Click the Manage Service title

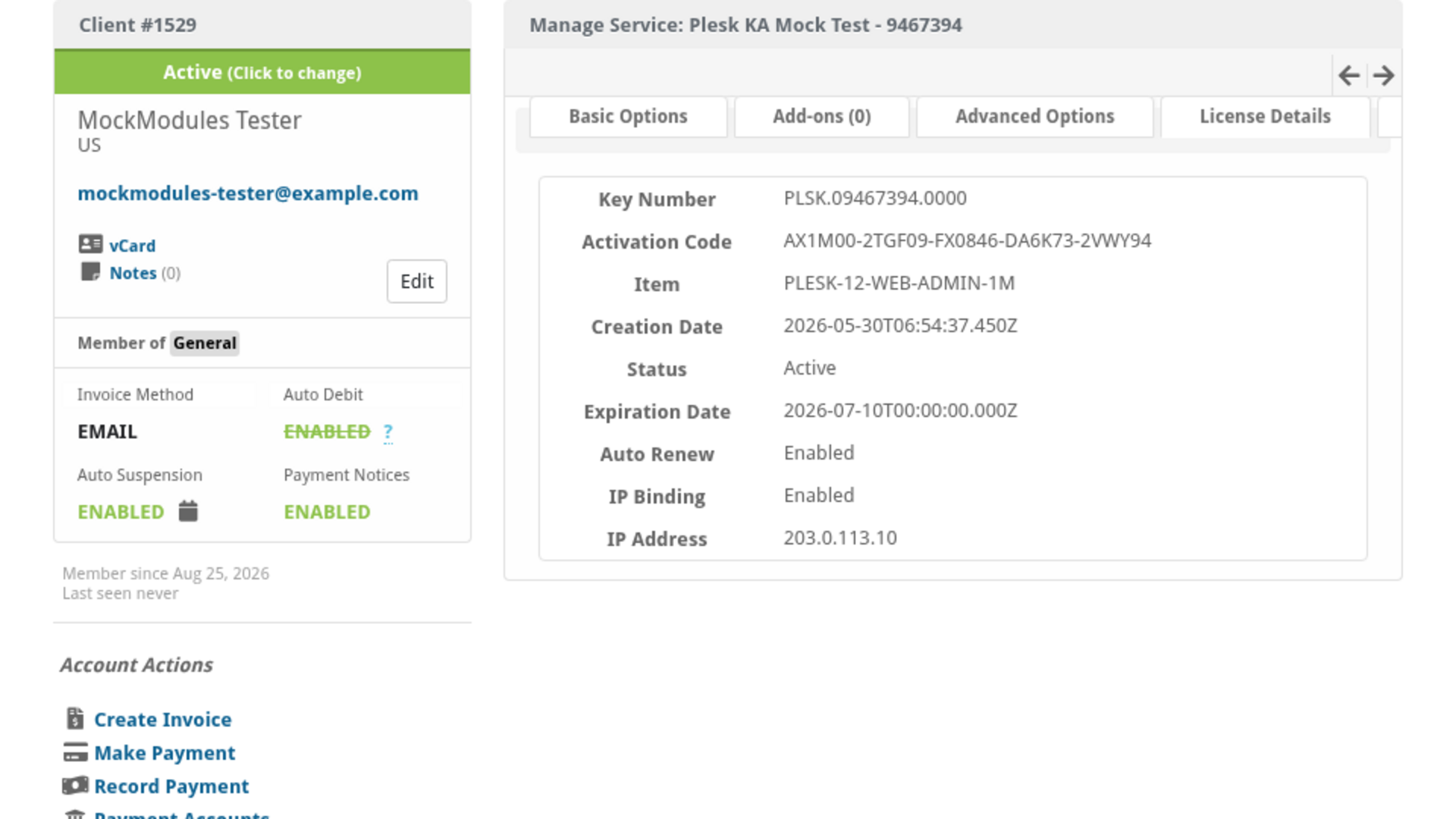click(x=745, y=25)
